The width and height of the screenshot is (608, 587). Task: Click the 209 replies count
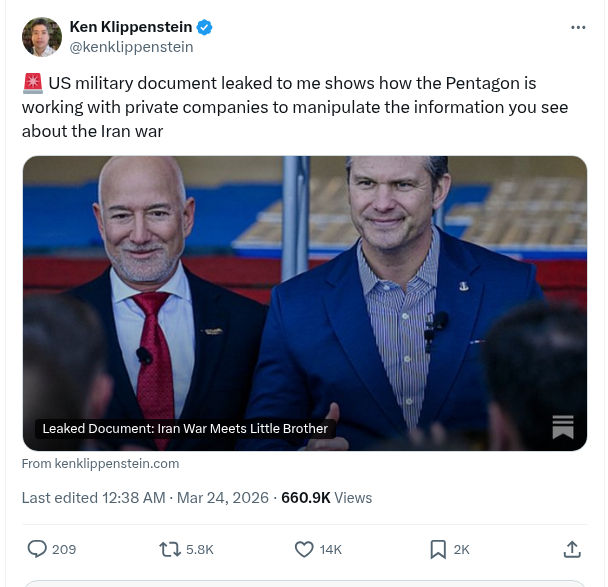64,550
